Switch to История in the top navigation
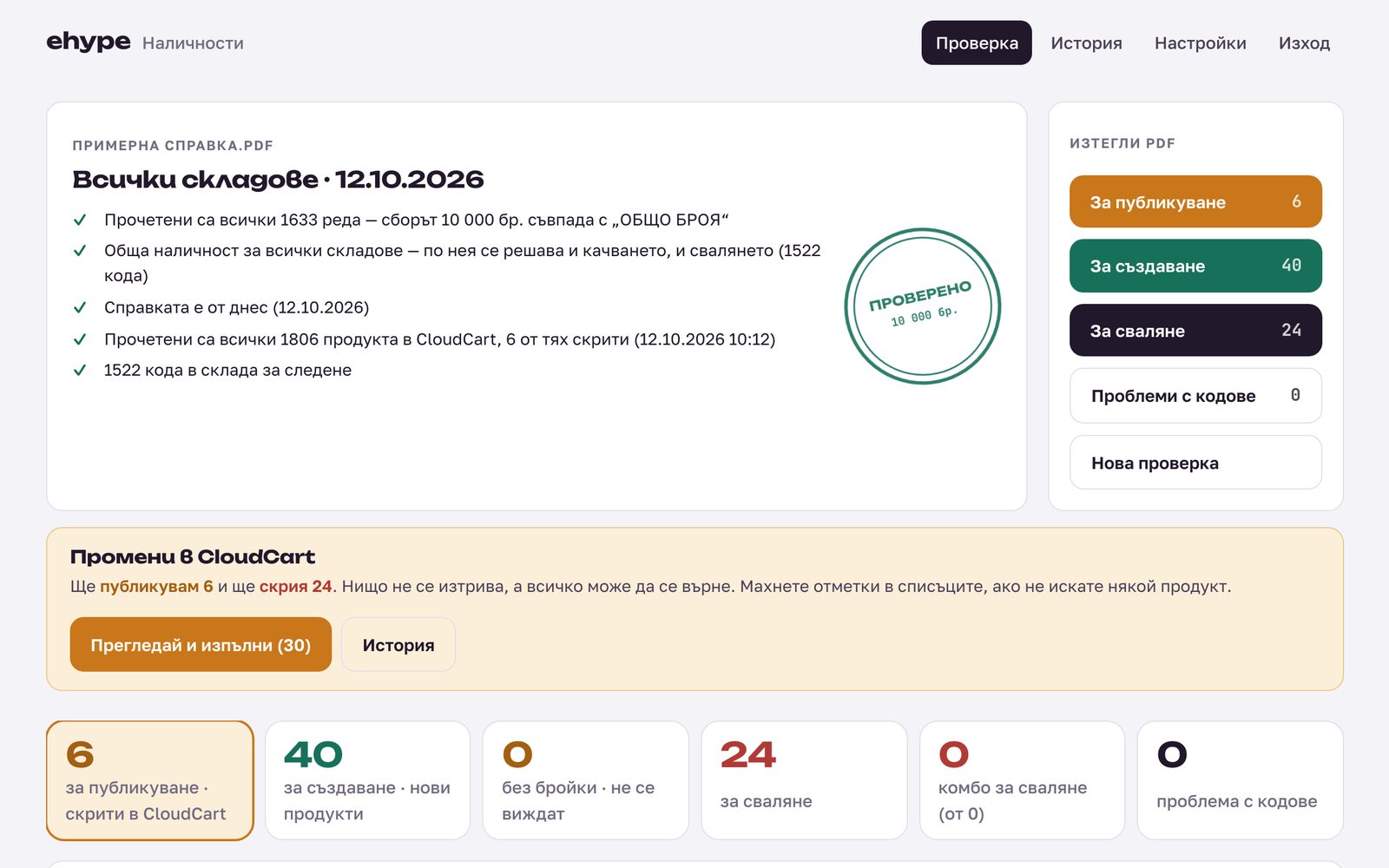The height and width of the screenshot is (868, 1389). pyautogui.click(x=1086, y=43)
